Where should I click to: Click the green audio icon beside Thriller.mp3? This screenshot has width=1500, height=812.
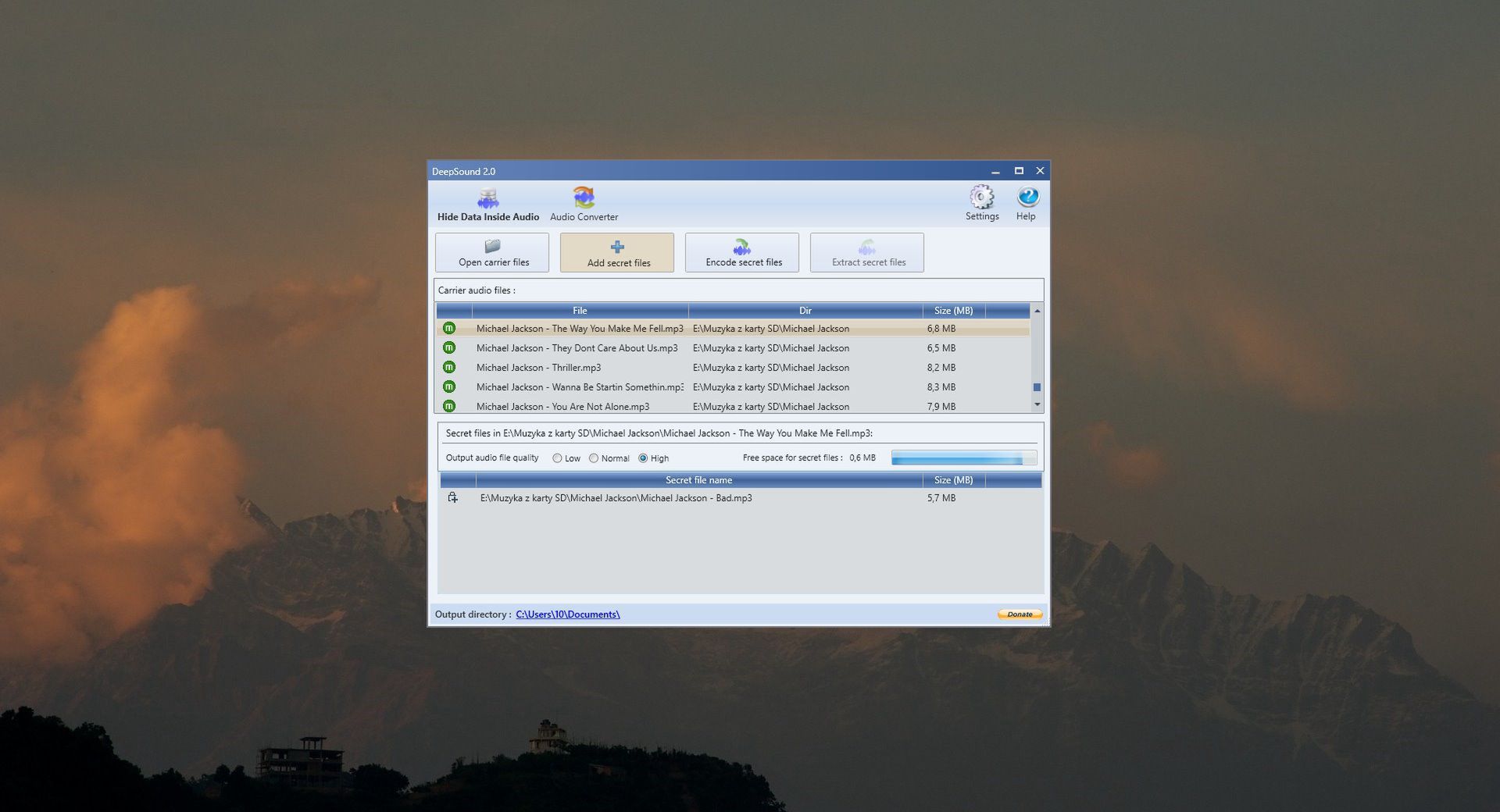[449, 367]
